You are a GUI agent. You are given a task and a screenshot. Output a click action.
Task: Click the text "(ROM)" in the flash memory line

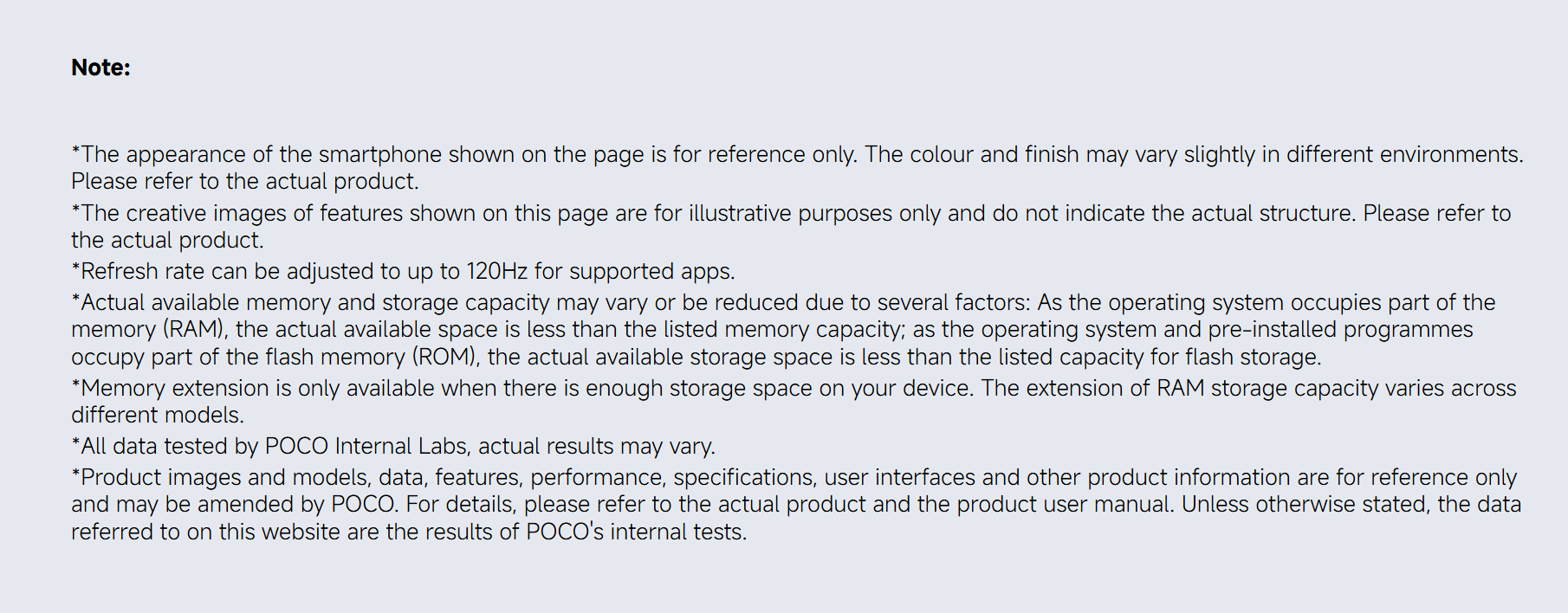click(x=446, y=357)
